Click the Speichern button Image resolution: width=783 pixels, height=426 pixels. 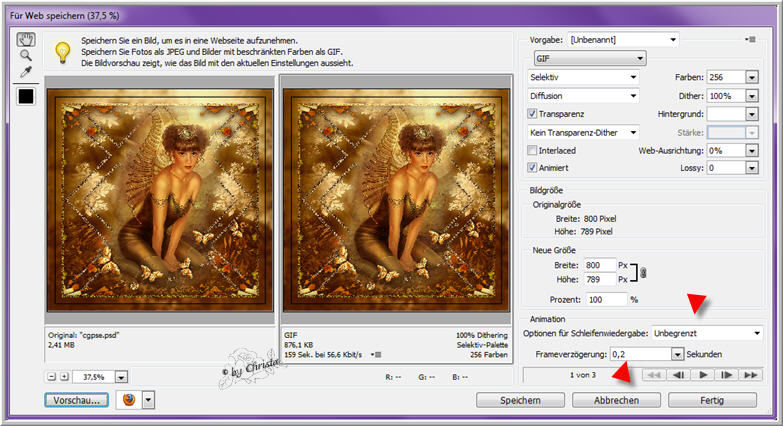click(520, 400)
